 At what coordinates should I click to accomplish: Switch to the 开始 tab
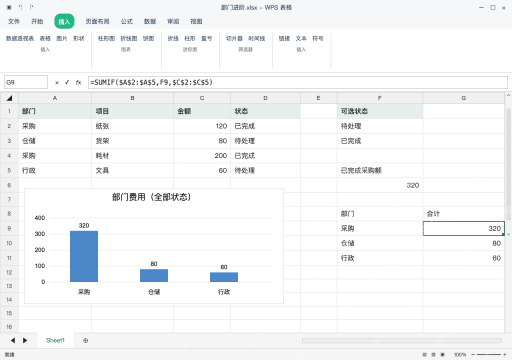tap(37, 22)
